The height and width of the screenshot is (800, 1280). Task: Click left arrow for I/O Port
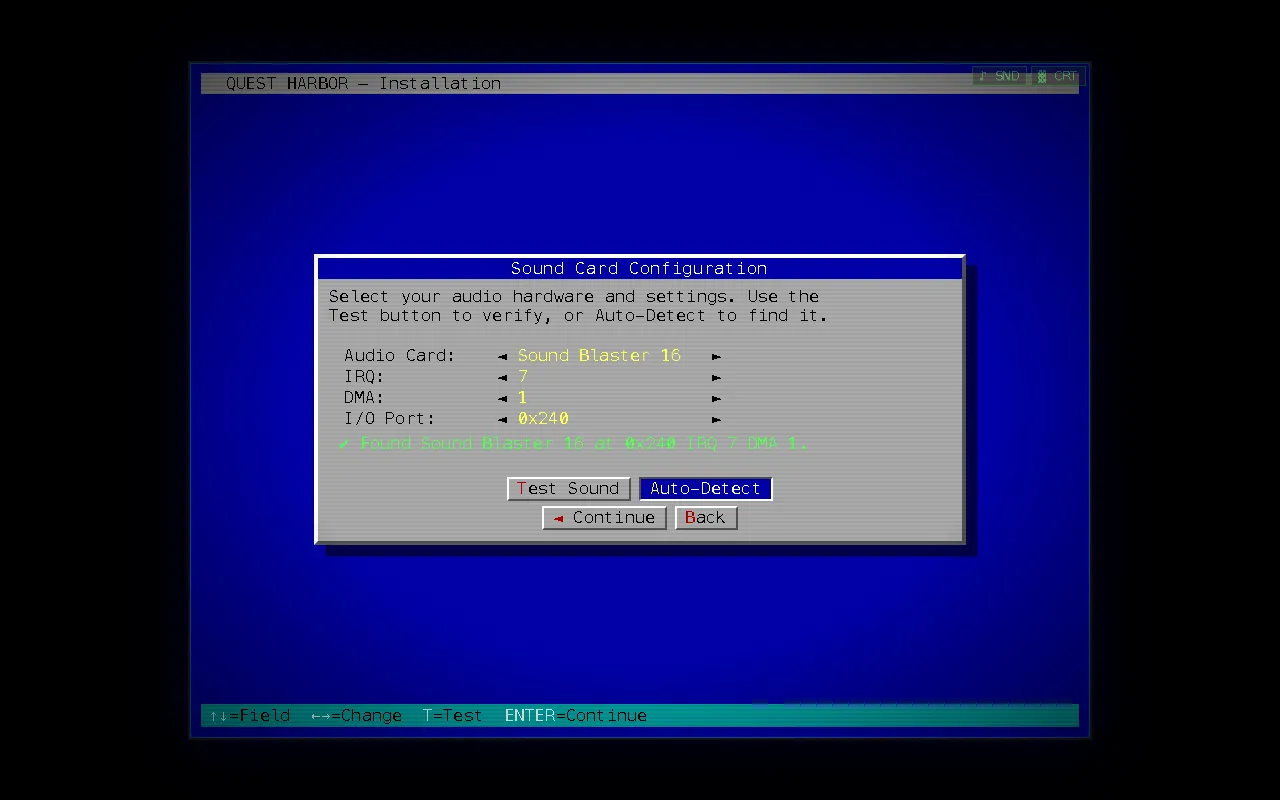[x=502, y=419]
